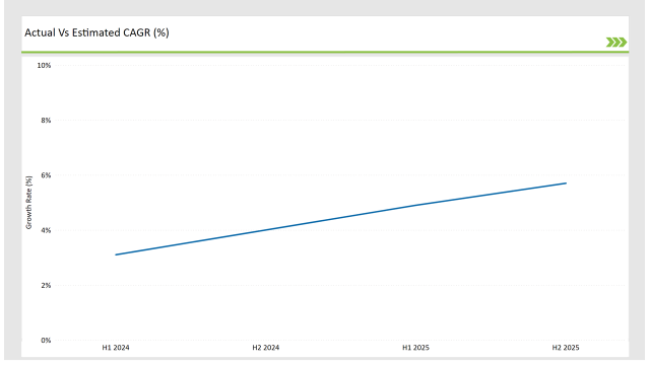Click the 2% dotted gridline

click(x=340, y=285)
